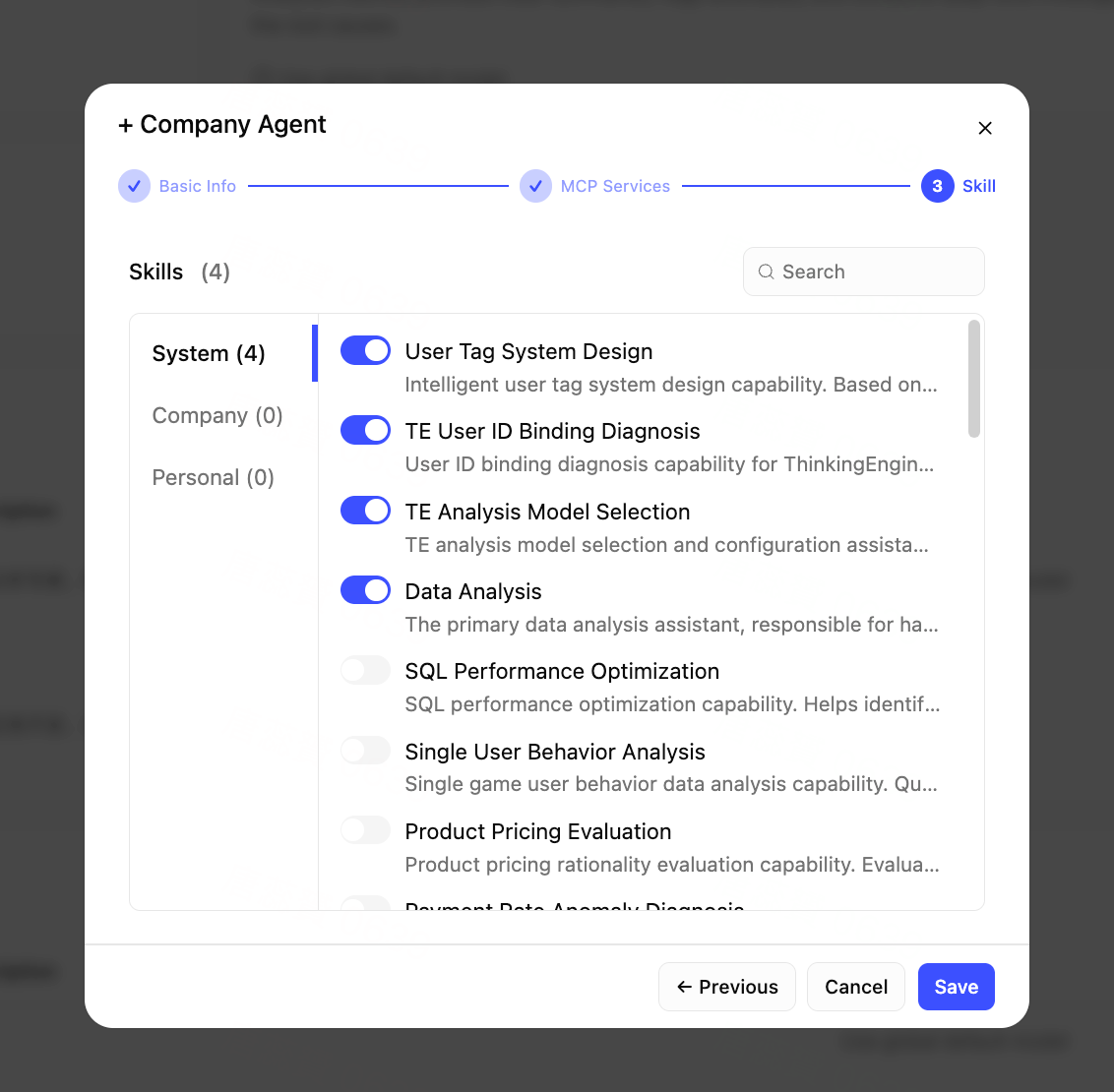Enable Single User Behavior Analysis skill
1114x1092 pixels.
(x=365, y=751)
